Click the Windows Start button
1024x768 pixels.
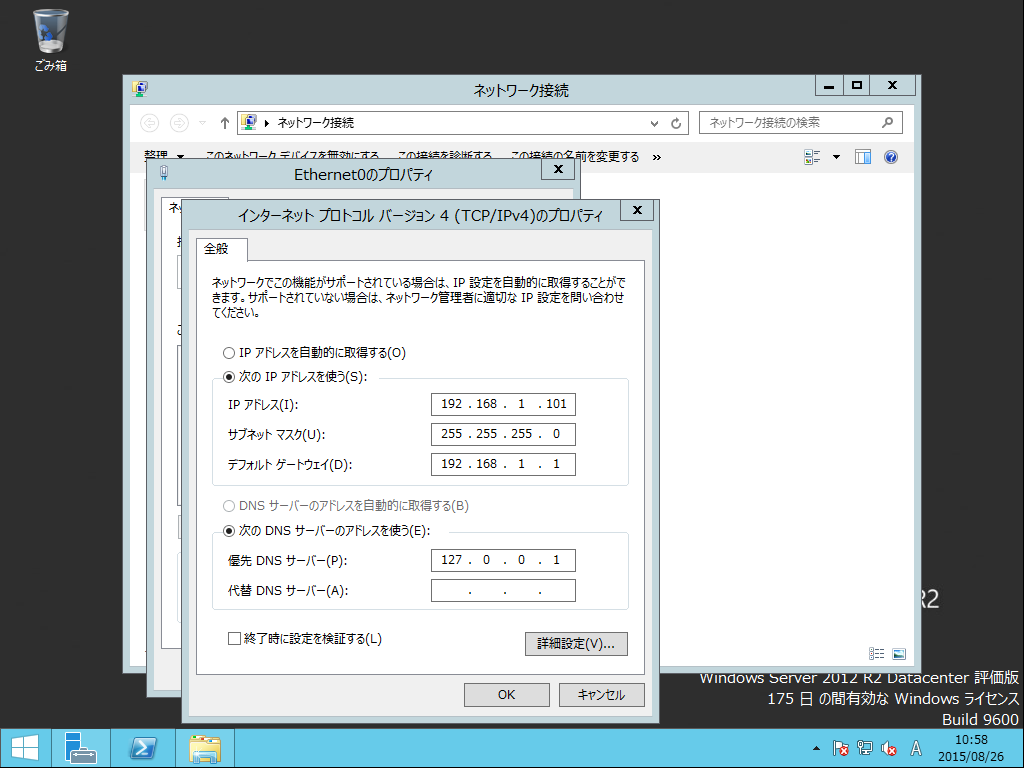(25, 748)
